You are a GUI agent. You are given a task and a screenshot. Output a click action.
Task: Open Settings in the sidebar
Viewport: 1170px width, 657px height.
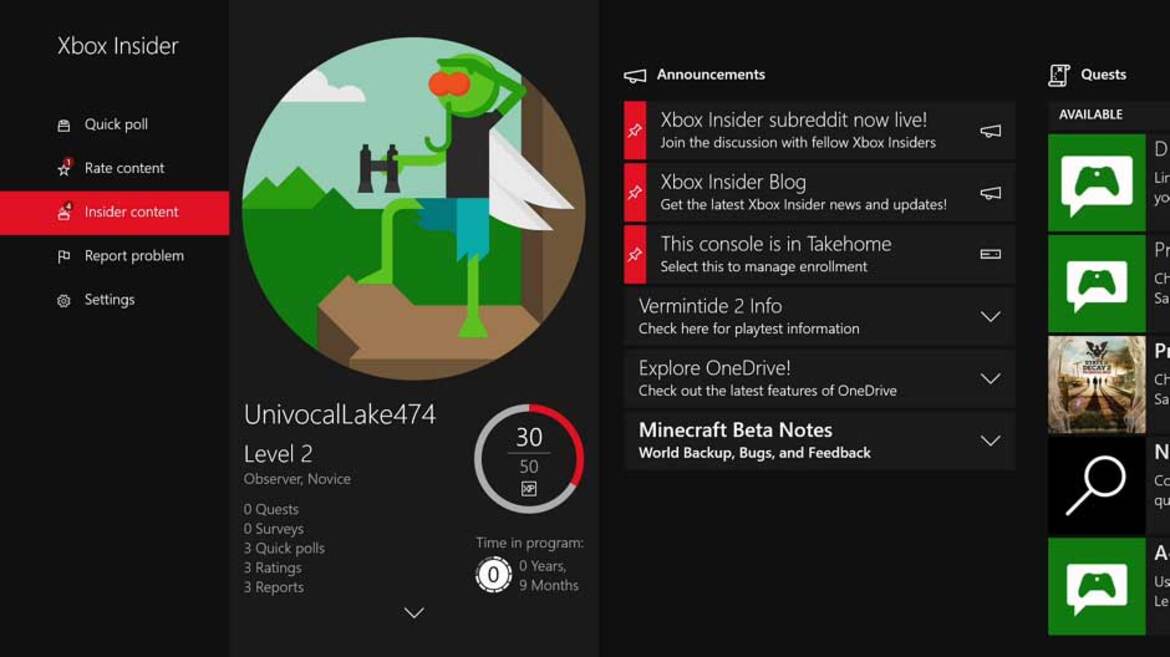(115, 300)
